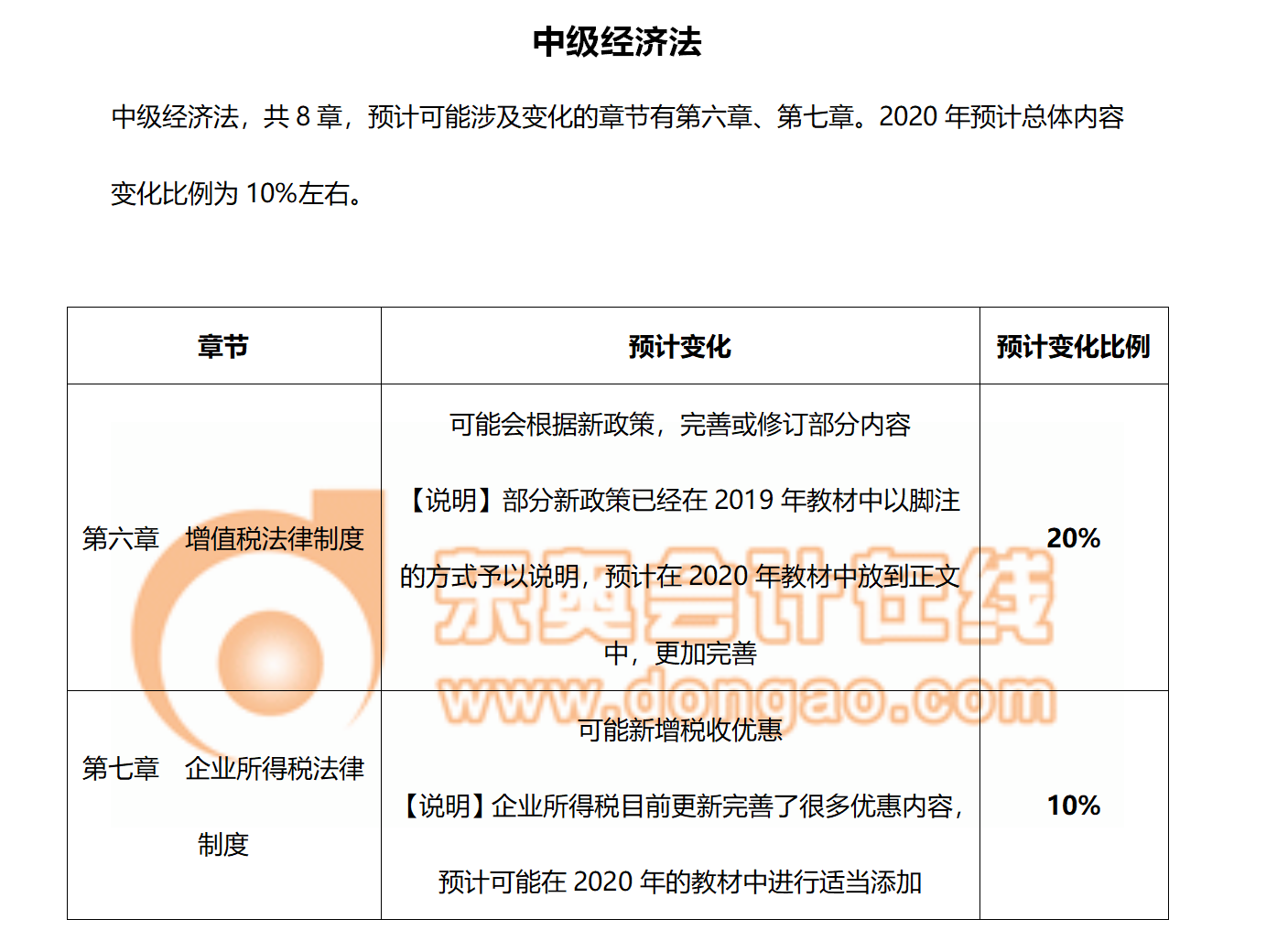Select the 章节 table header cell
This screenshot has height=952, width=1277.
click(222, 345)
